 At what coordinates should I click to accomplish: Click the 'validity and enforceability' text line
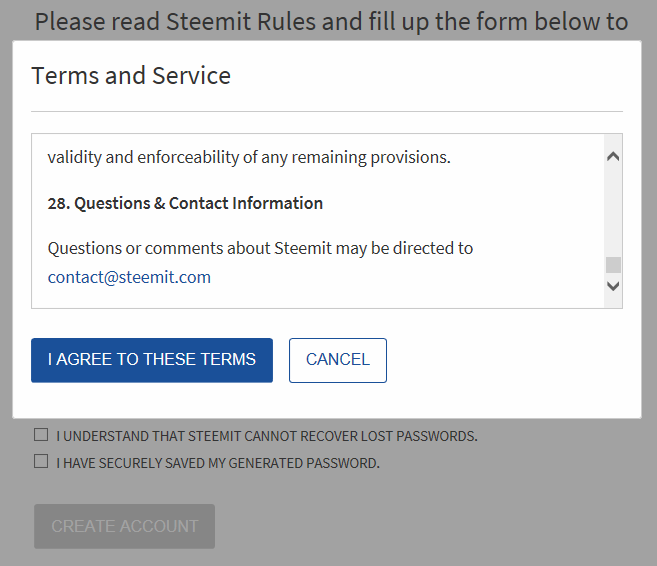pos(249,157)
